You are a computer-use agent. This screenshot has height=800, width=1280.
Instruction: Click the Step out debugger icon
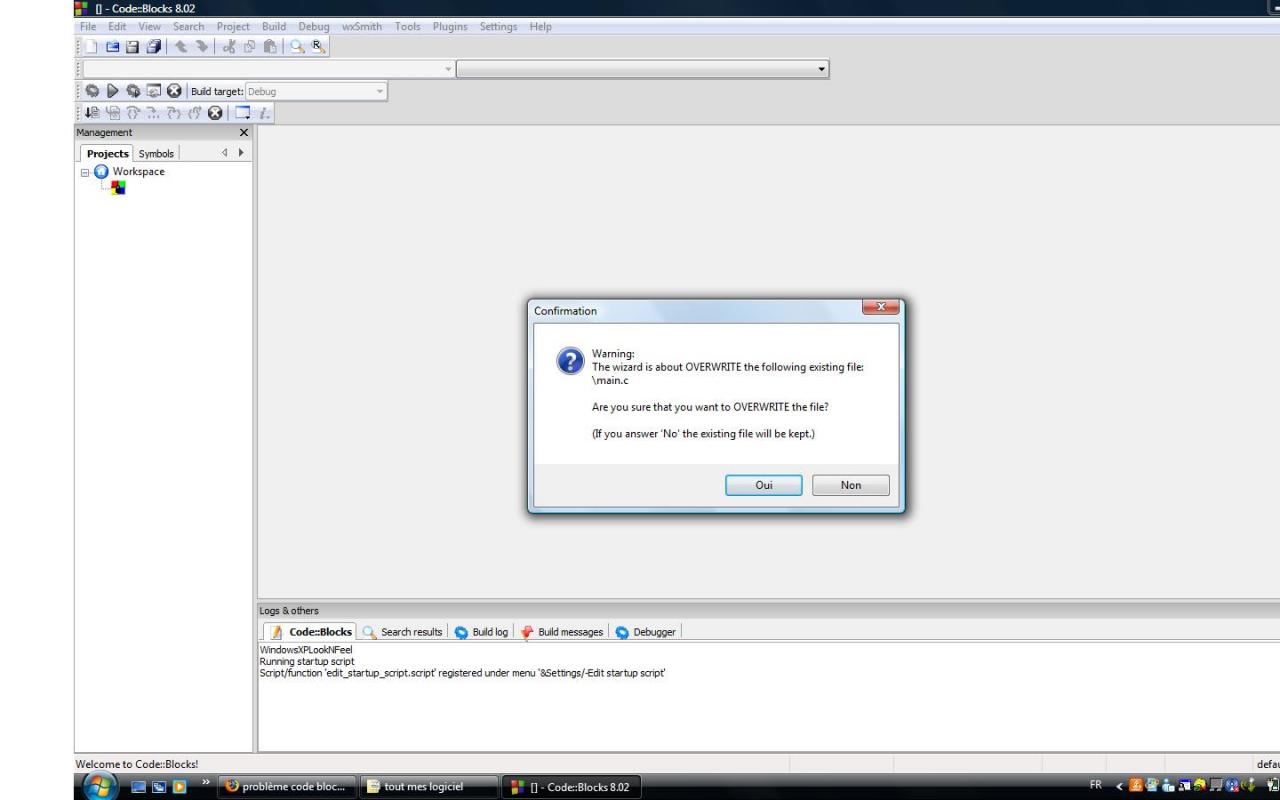tap(194, 113)
